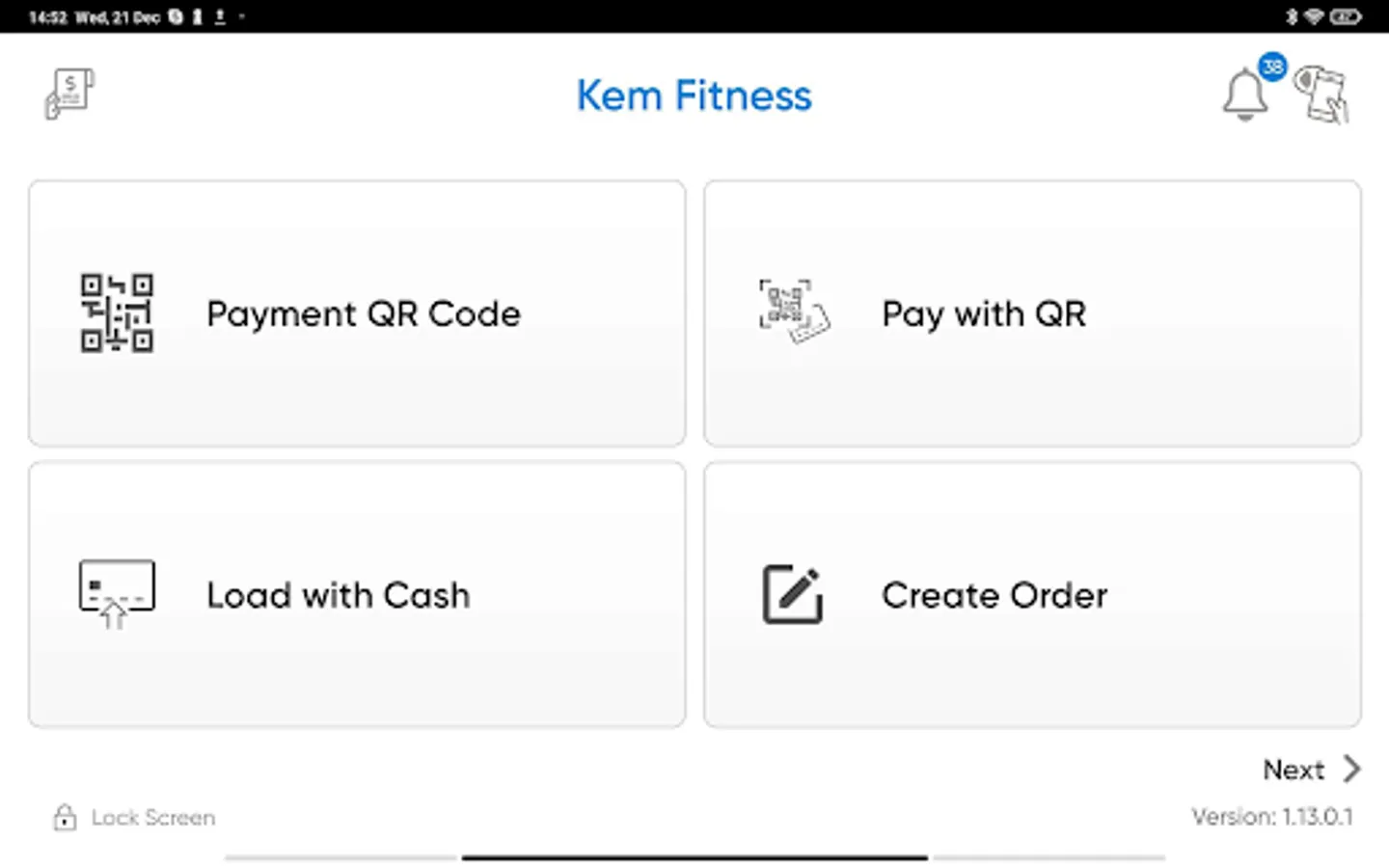
Task: Tap the blue 38 notification badge
Action: (1272, 67)
